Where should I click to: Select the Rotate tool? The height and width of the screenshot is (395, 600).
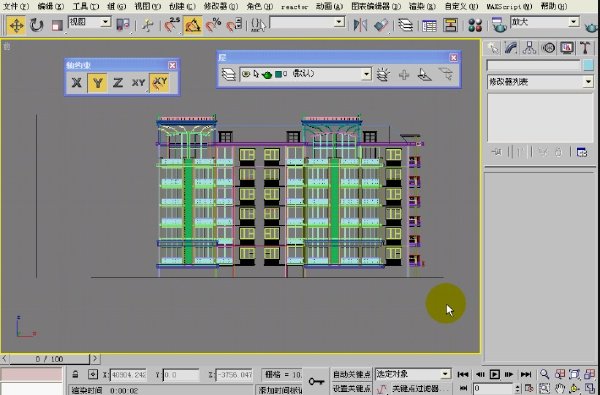pyautogui.click(x=36, y=26)
